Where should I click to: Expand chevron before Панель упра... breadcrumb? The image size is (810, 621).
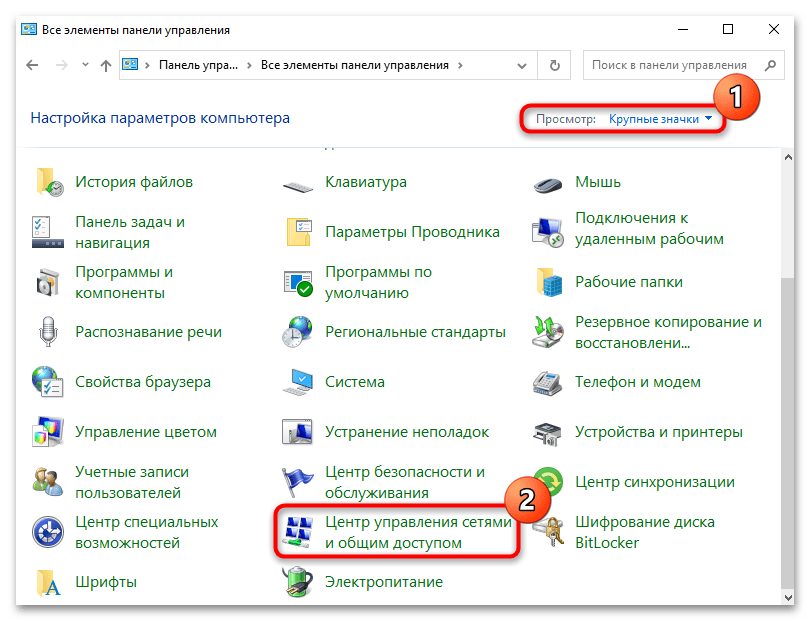point(148,66)
